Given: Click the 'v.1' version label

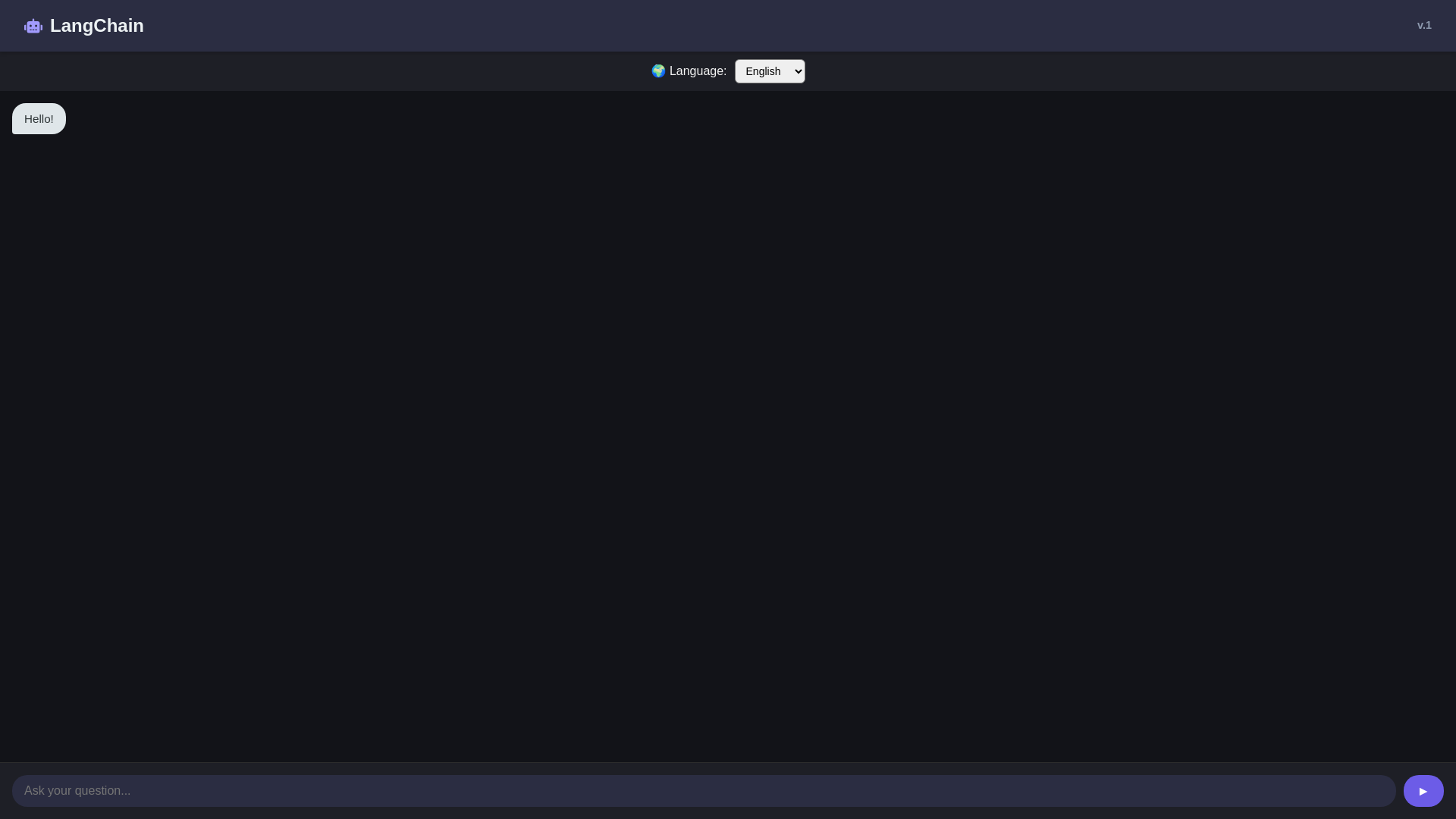Looking at the screenshot, I should coord(1424,26).
